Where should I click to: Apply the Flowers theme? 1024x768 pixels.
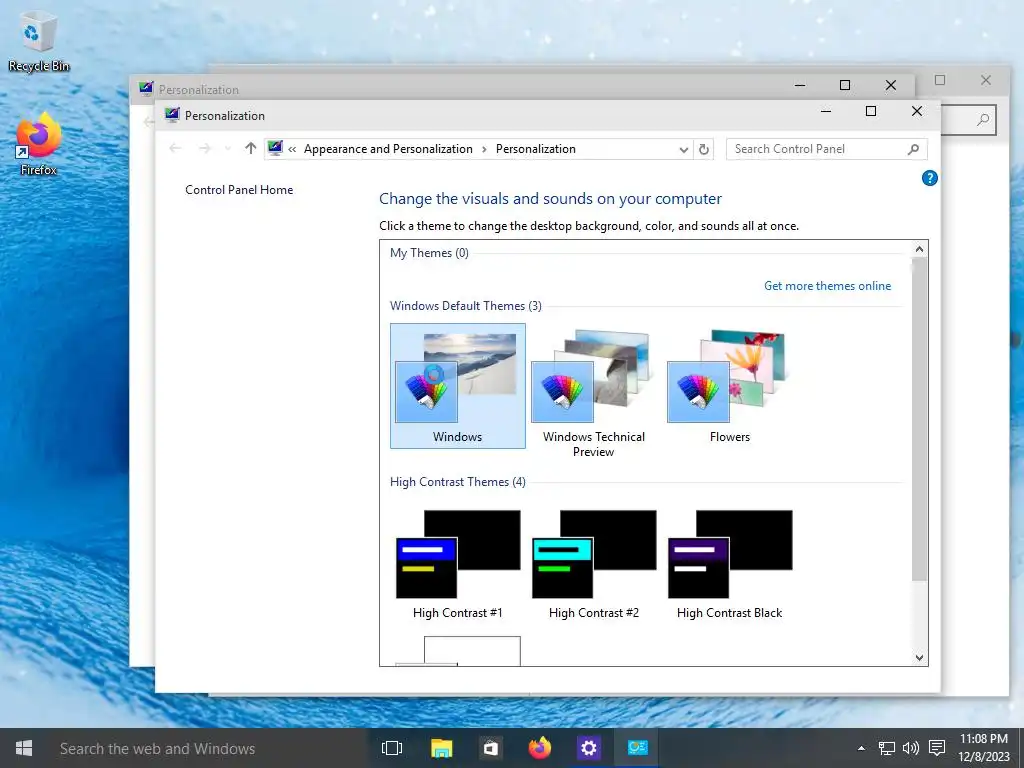729,386
